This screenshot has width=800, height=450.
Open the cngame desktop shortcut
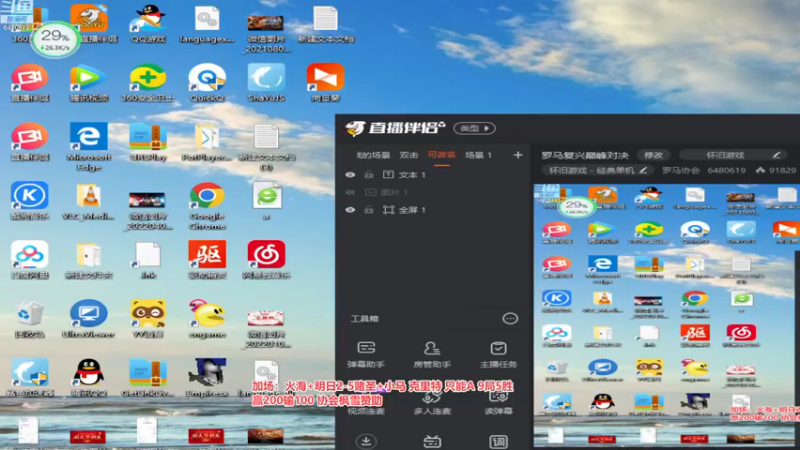click(x=207, y=319)
